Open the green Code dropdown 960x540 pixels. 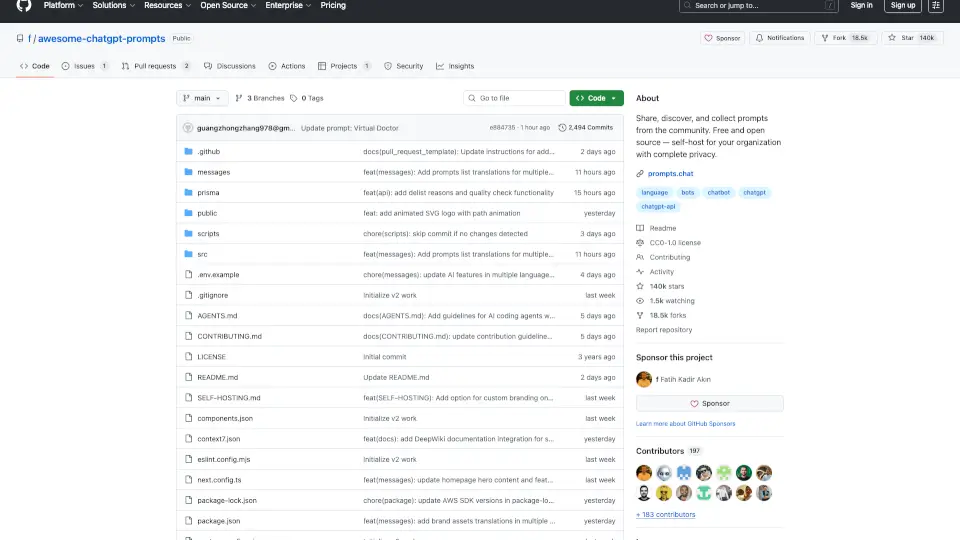point(596,98)
